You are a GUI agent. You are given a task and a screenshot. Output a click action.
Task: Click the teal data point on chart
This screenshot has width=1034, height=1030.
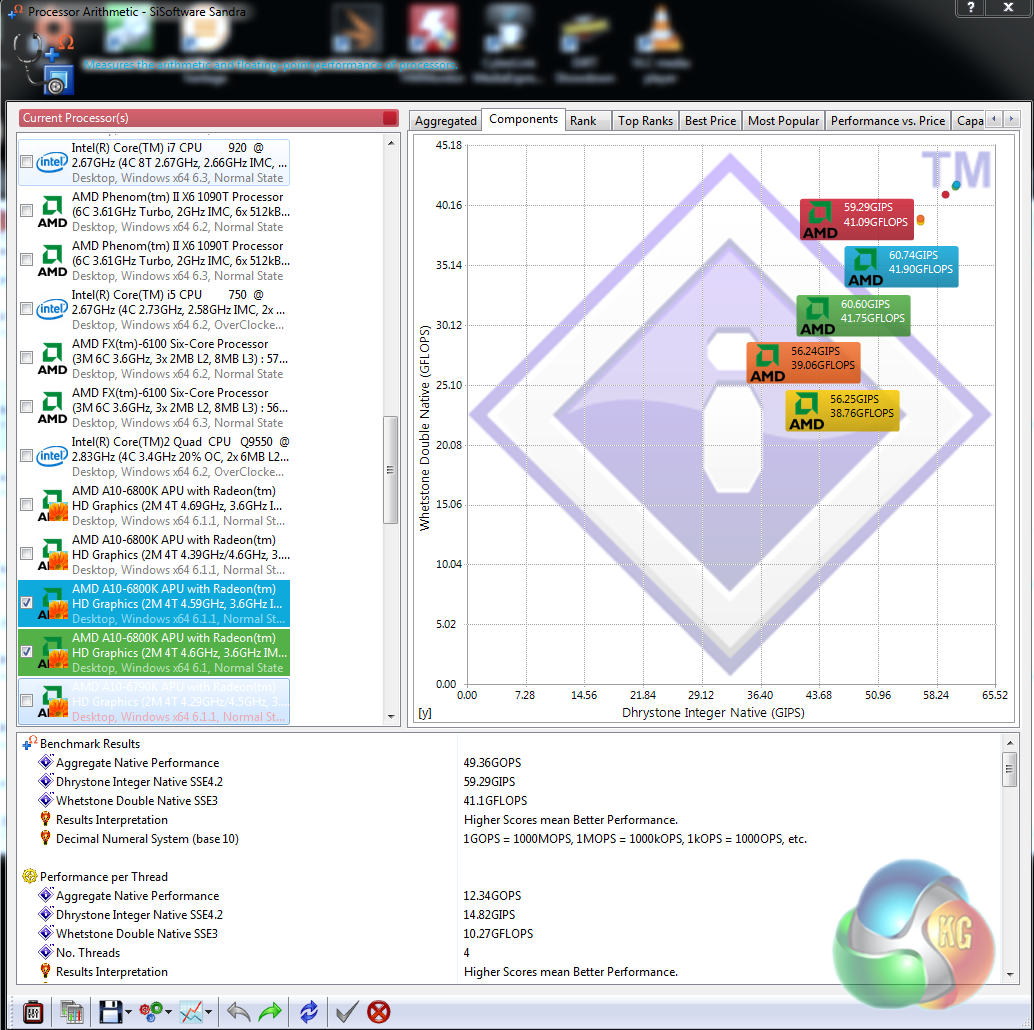pos(956,185)
